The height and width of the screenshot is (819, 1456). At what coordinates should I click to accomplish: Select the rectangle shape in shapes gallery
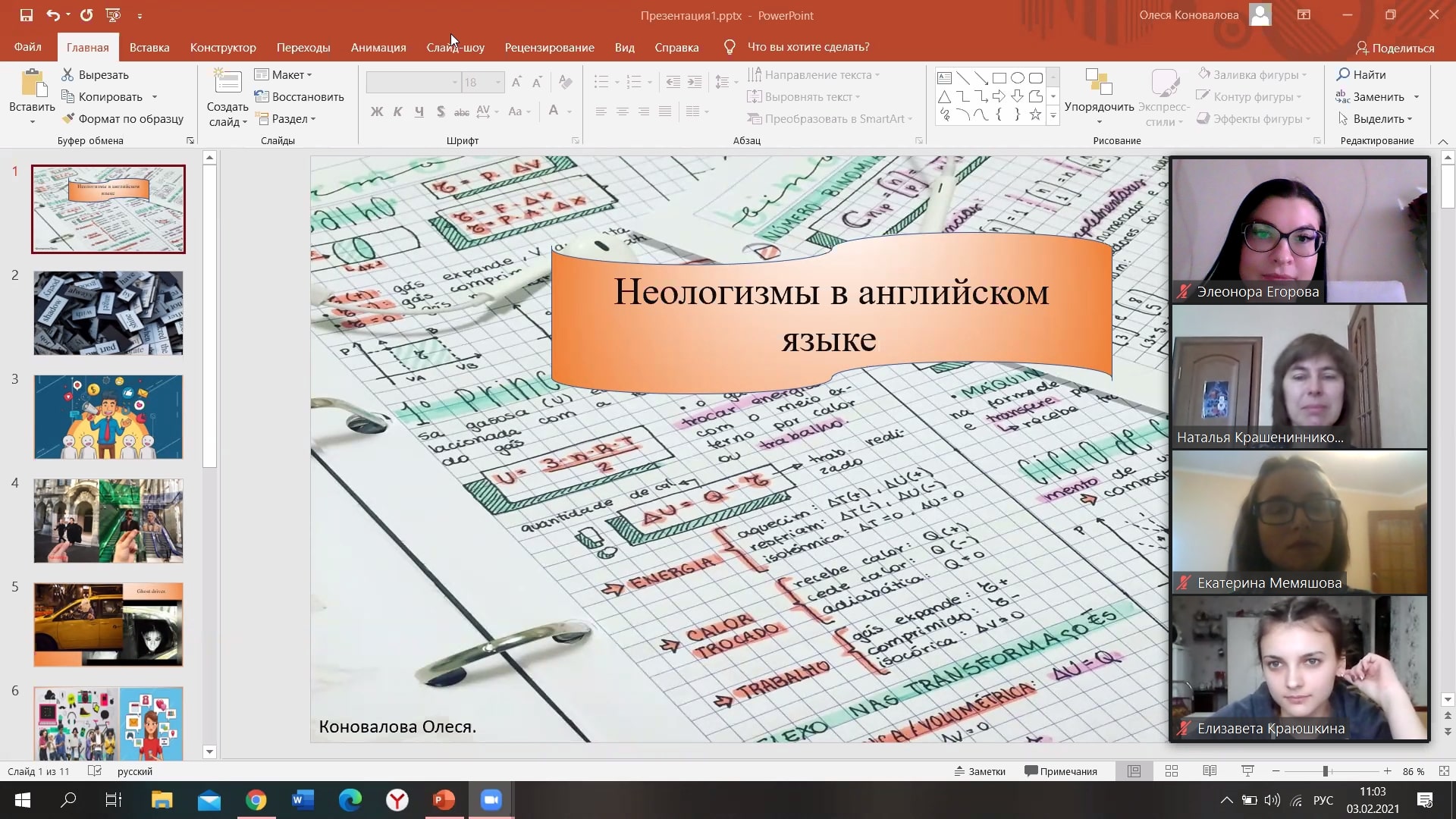pos(999,77)
